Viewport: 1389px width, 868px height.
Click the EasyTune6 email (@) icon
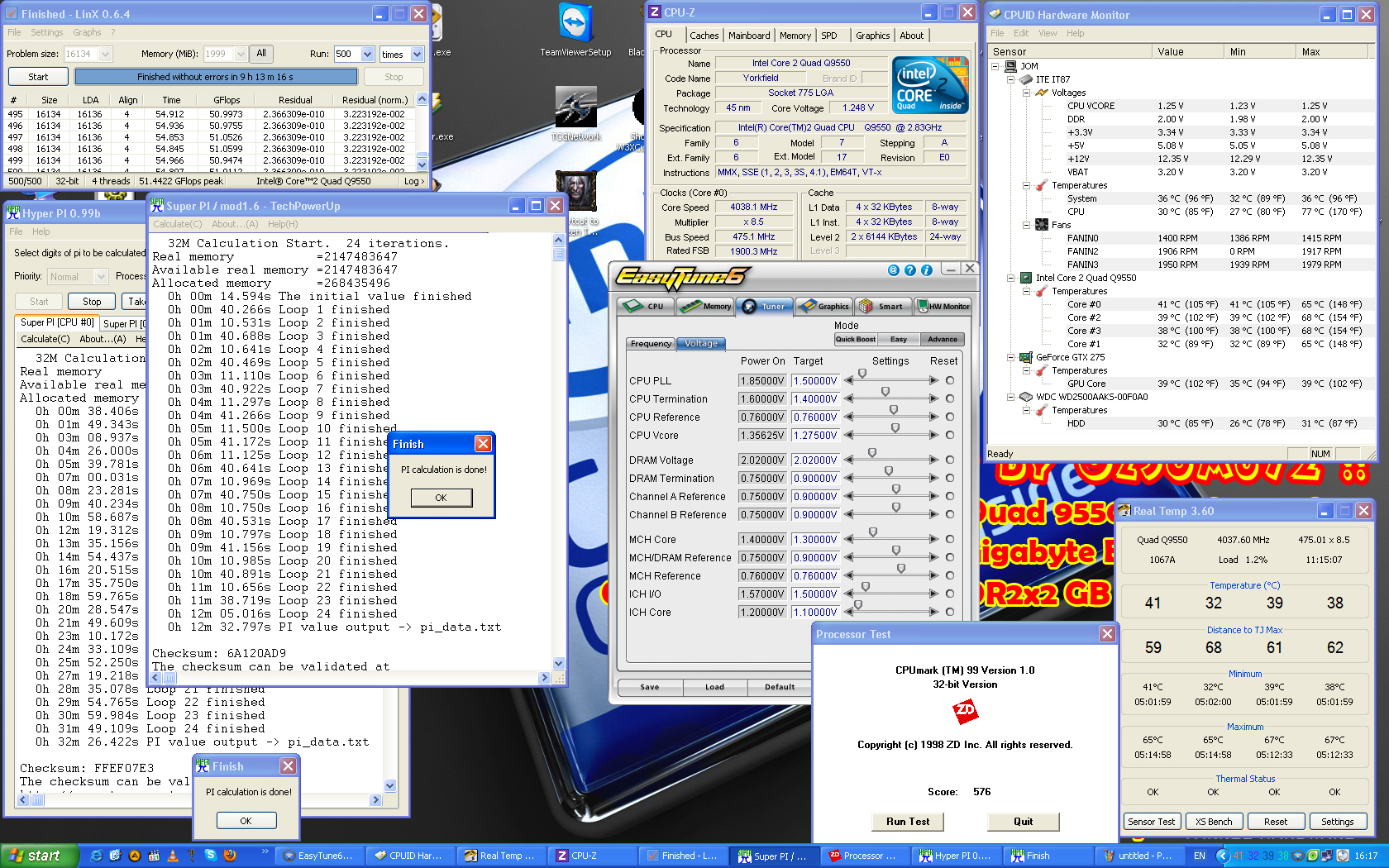(x=894, y=270)
